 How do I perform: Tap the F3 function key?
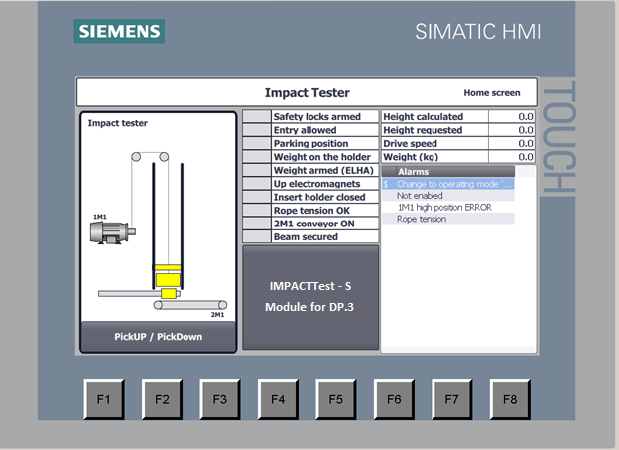tap(220, 399)
